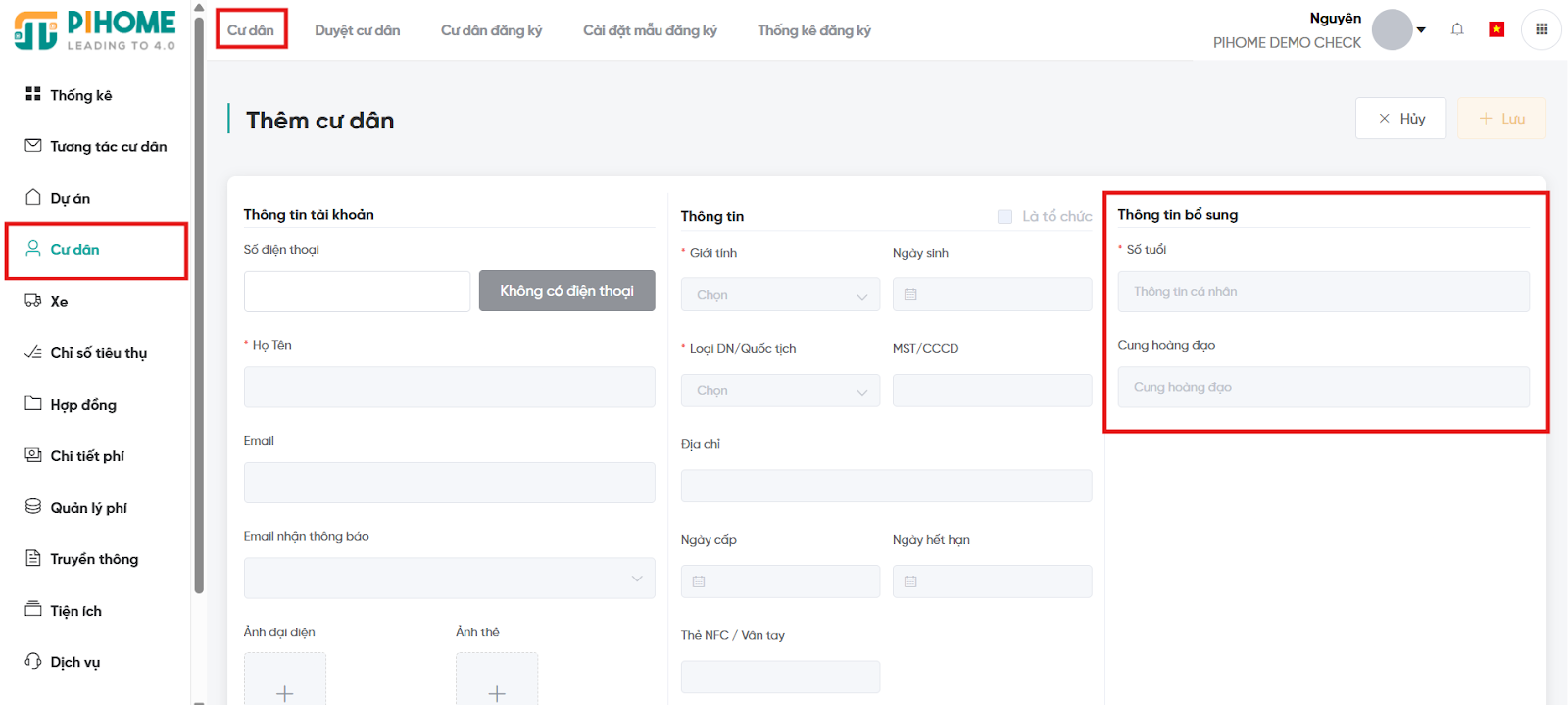Click the Số điện thoại input field
The width and height of the screenshot is (1568, 705).
click(357, 291)
